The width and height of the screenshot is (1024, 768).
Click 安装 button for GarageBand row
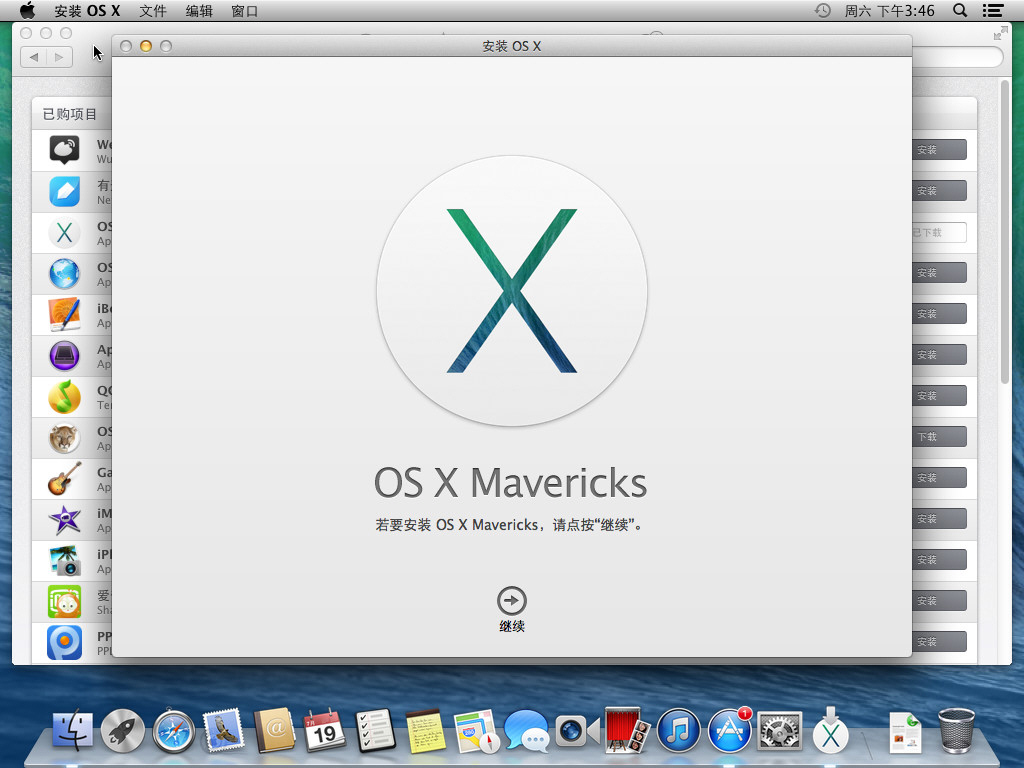pyautogui.click(x=939, y=477)
